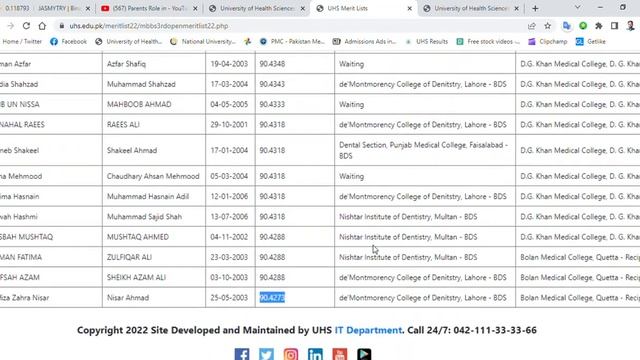Image resolution: width=640 pixels, height=360 pixels.
Task: Click the name SHEIKH AZAM ALI
Action: pos(136,277)
